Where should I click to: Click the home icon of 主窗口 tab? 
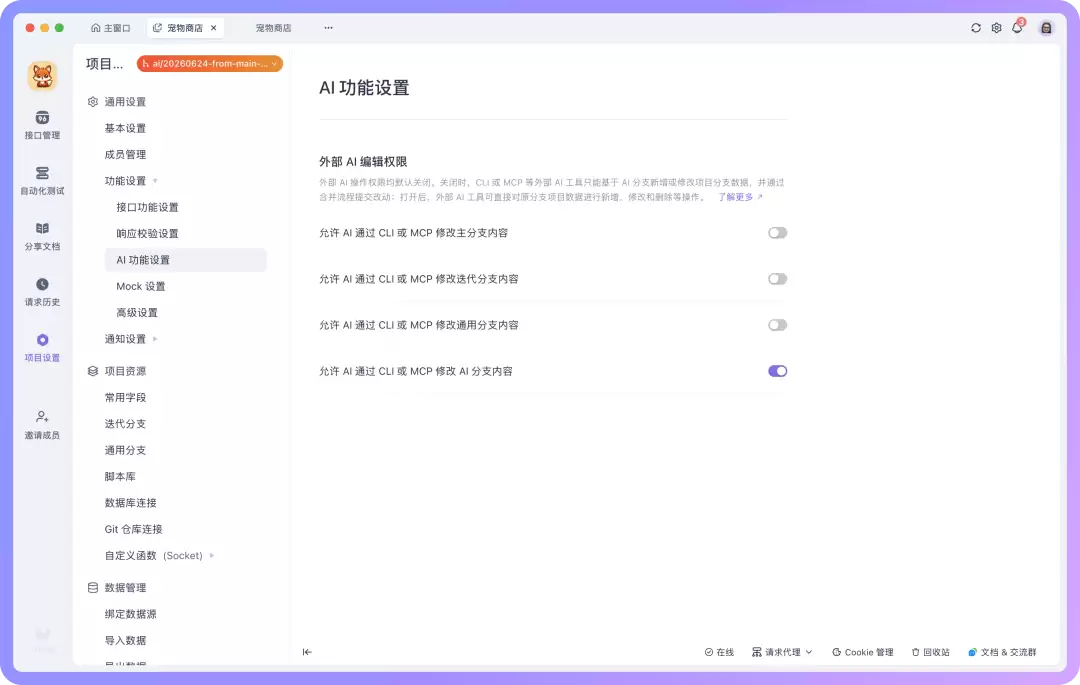pos(95,28)
